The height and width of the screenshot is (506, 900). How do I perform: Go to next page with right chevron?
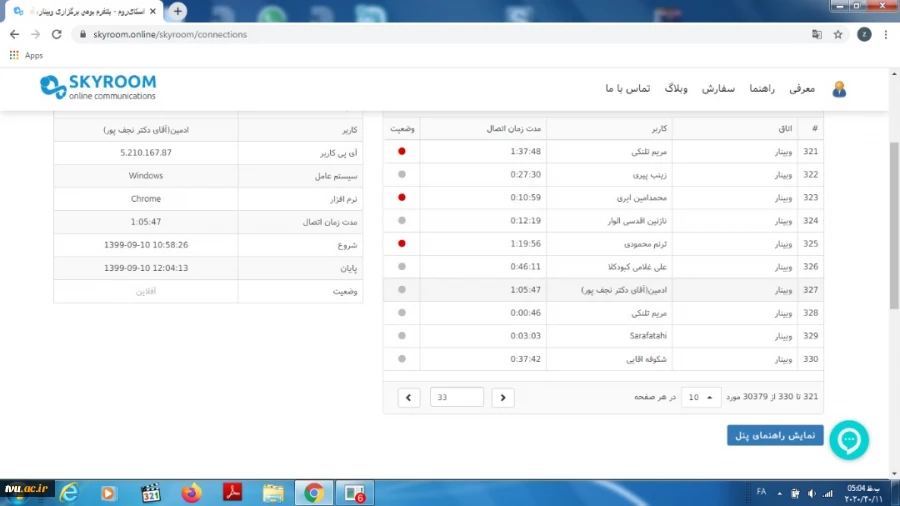(503, 397)
